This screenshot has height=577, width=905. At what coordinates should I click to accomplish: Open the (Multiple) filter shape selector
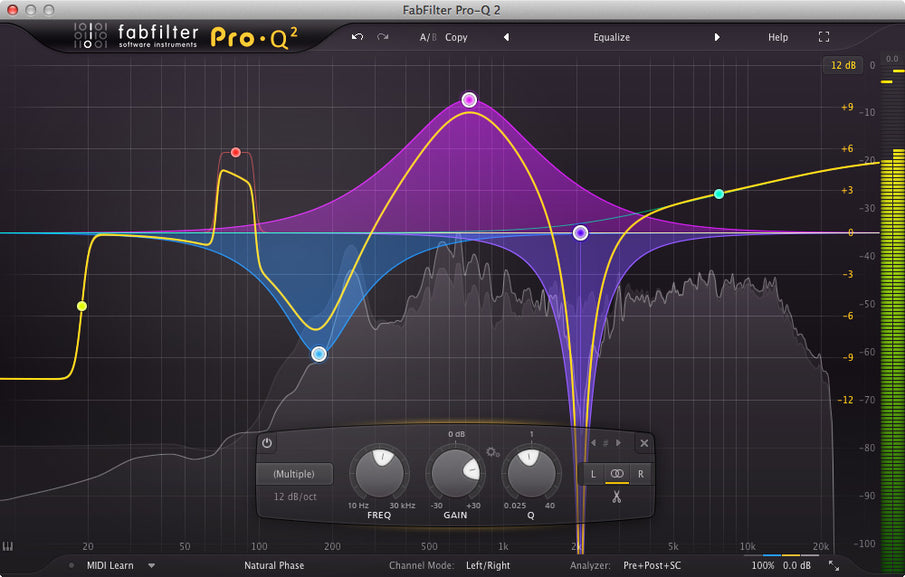point(294,473)
